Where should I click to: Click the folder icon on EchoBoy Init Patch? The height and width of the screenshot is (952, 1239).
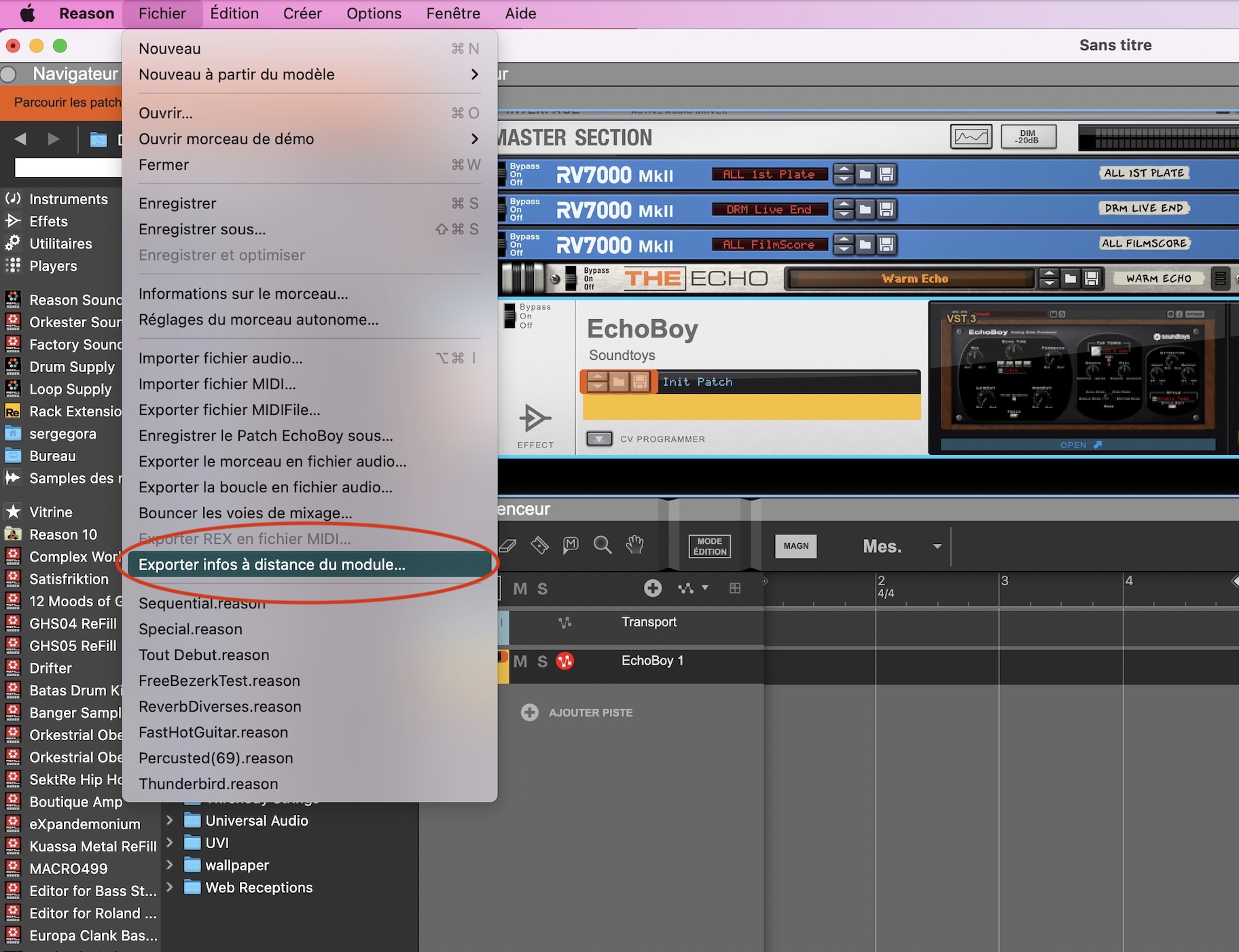click(619, 382)
